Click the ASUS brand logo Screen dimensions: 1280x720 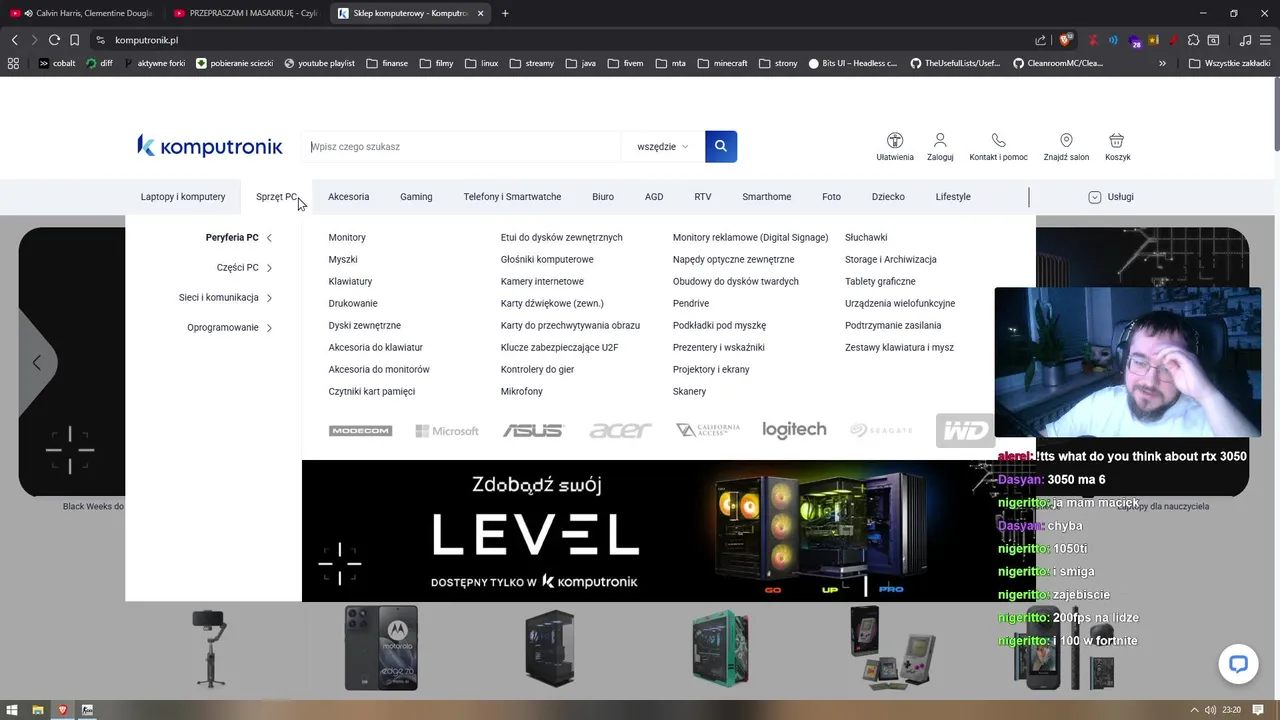click(533, 430)
